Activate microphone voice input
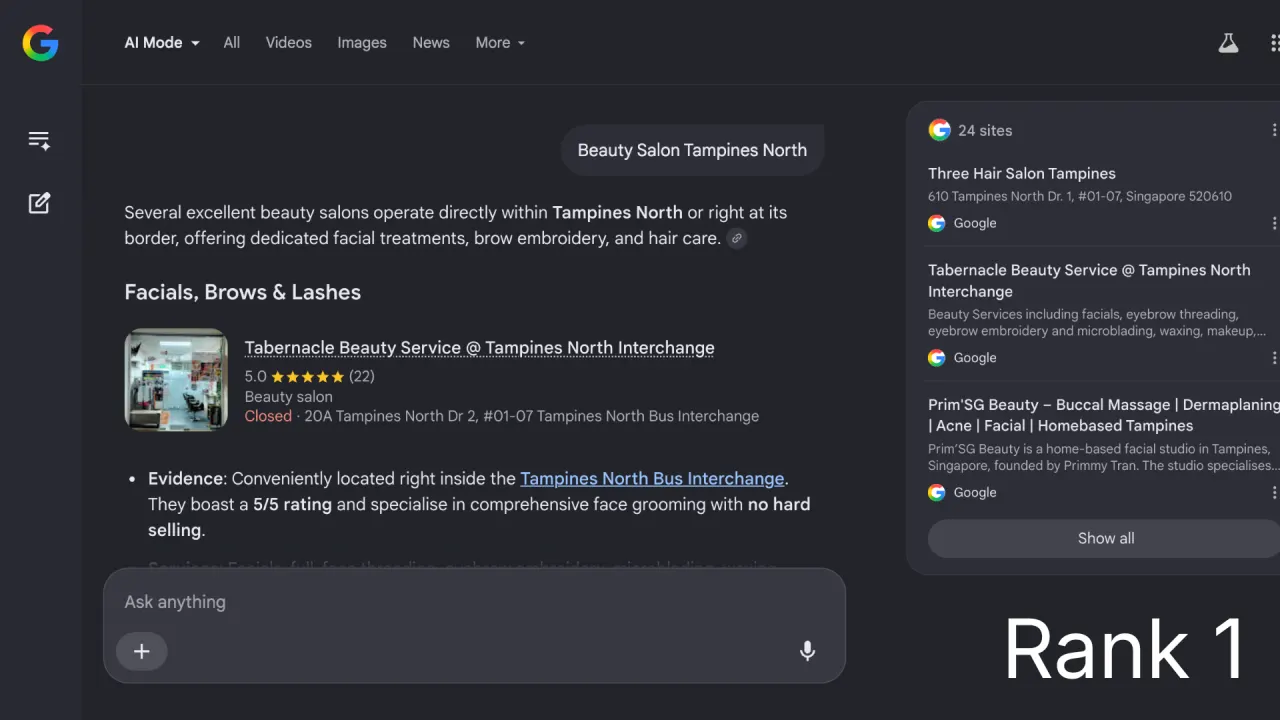This screenshot has width=1280, height=720. [x=807, y=651]
